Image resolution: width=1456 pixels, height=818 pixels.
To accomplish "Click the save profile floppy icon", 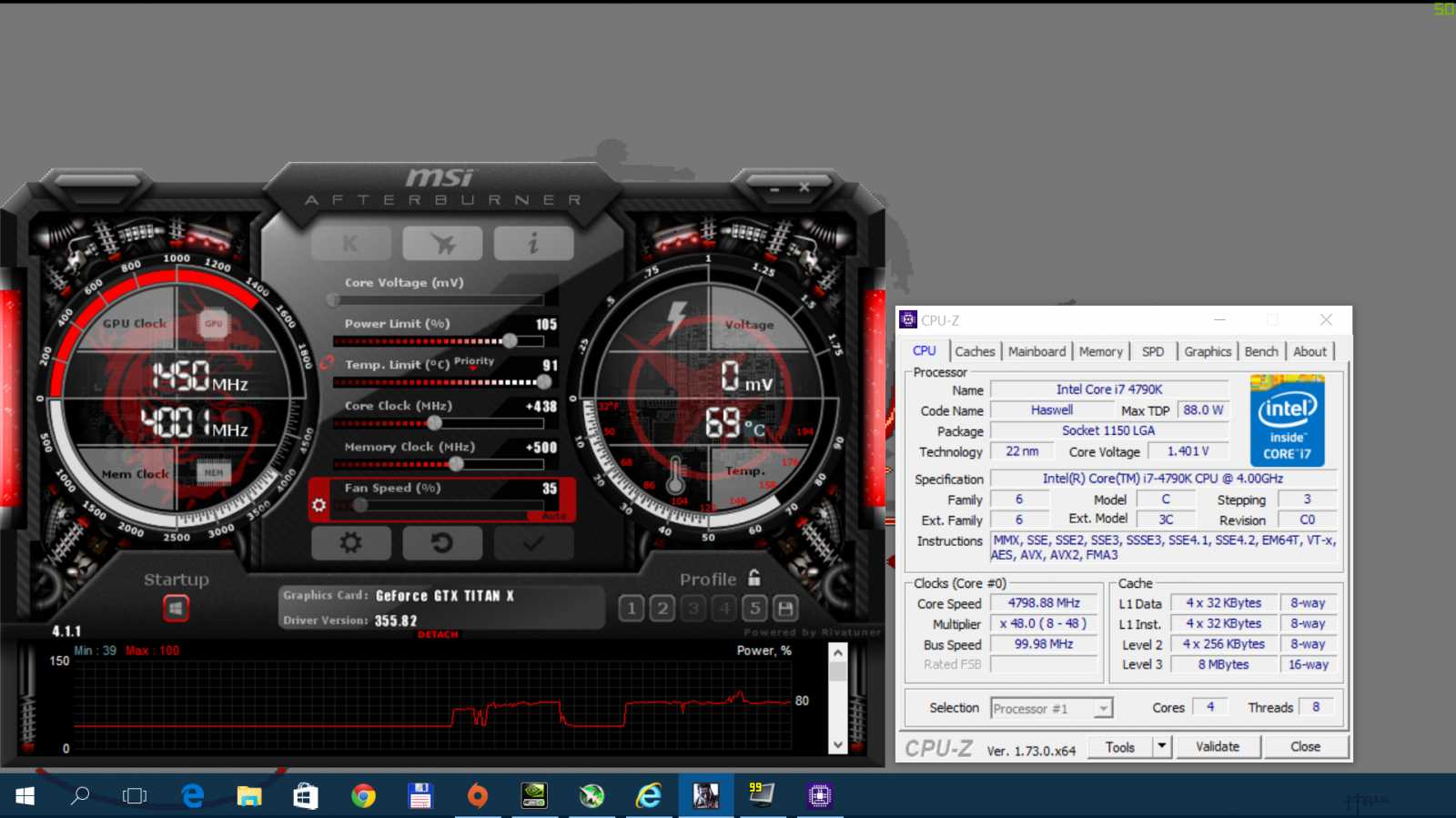I will [x=785, y=608].
